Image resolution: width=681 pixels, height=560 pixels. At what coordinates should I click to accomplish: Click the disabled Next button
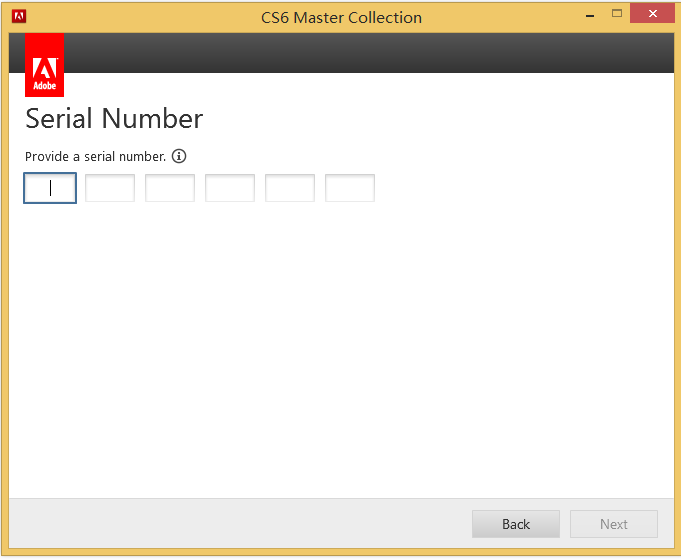614,524
